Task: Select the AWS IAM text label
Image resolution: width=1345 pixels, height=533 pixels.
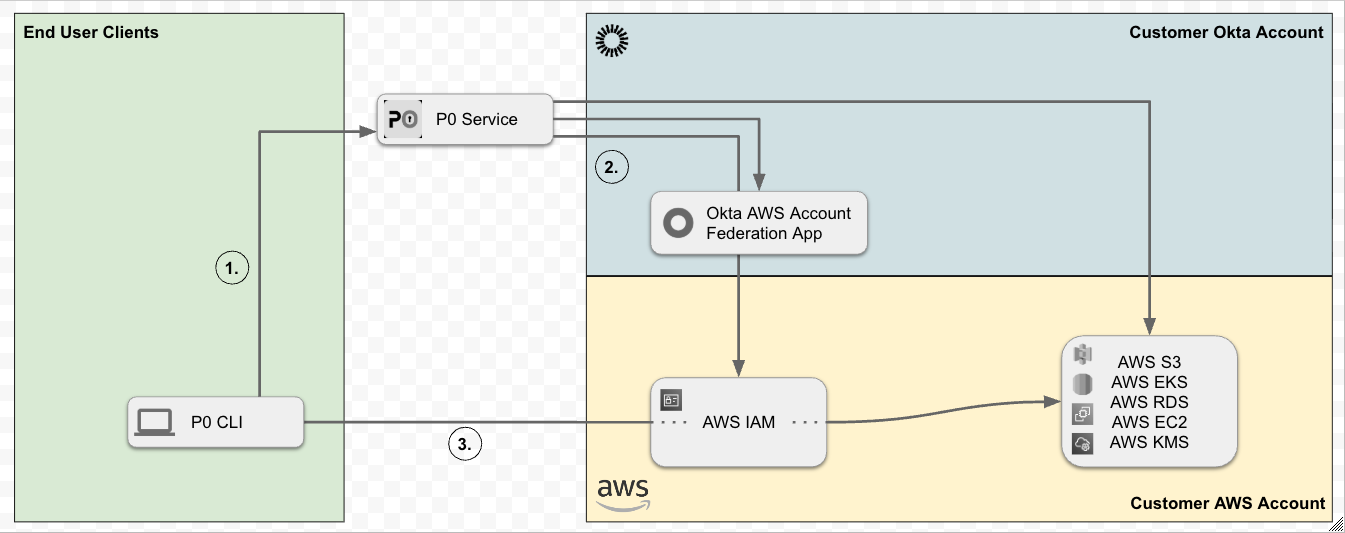Action: pyautogui.click(x=738, y=422)
